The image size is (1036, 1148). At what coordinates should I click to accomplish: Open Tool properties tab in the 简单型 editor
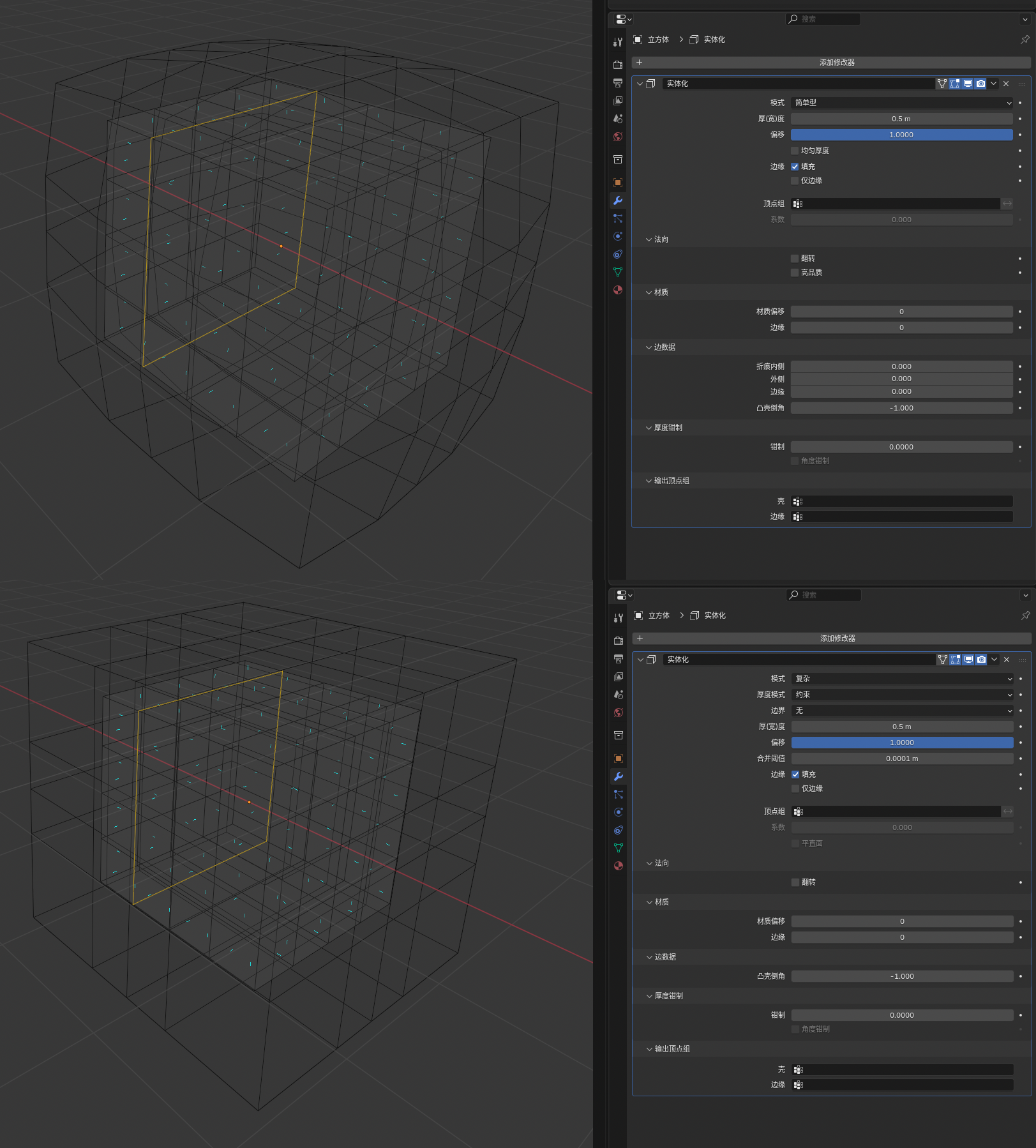tap(618, 42)
